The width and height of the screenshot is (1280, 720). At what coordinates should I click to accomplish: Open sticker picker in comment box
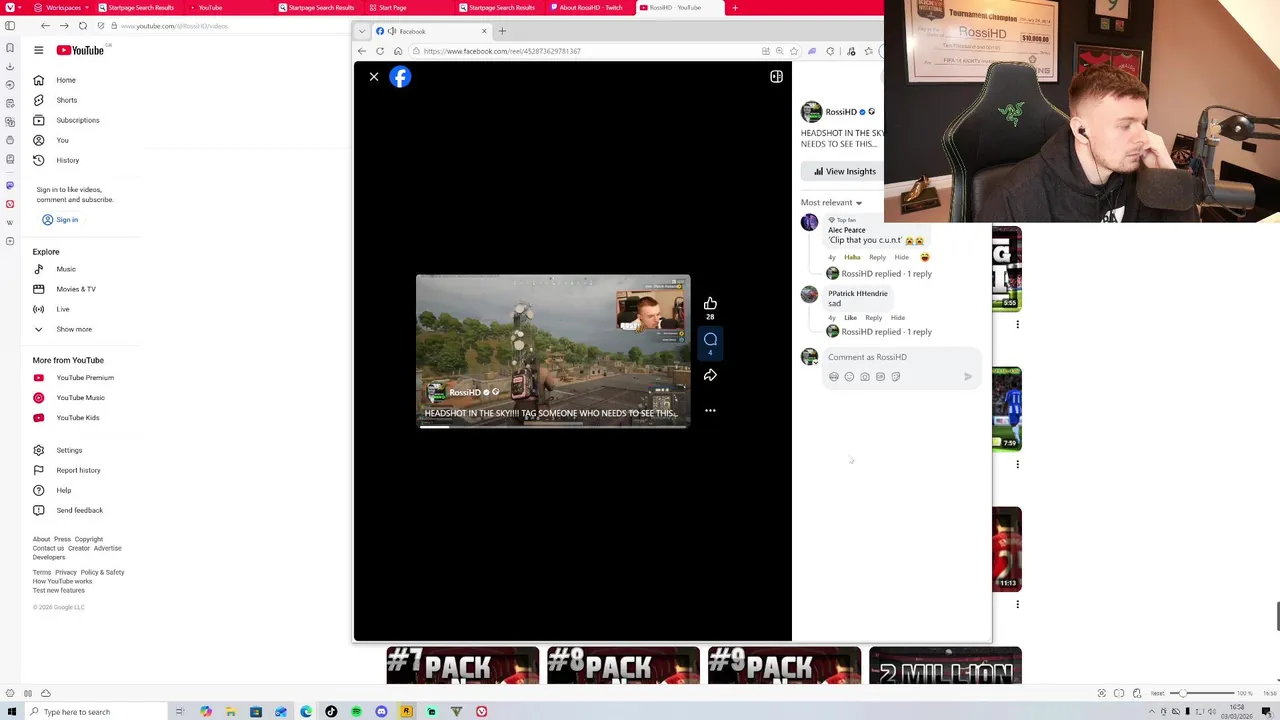896,377
